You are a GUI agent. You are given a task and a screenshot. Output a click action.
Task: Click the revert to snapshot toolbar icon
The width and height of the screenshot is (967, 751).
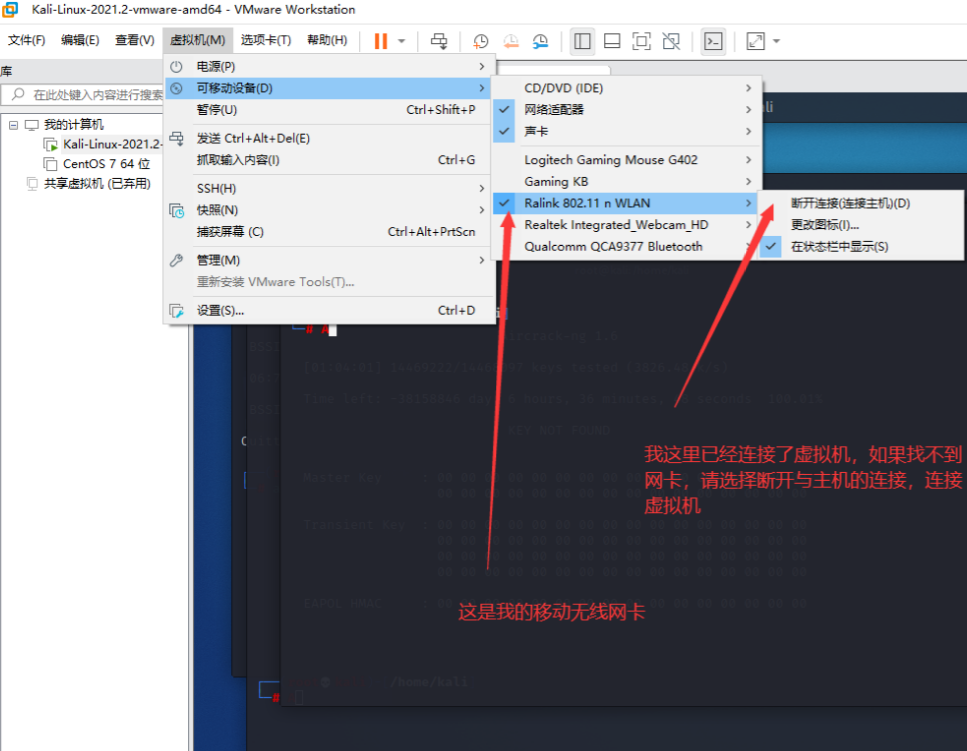[511, 41]
